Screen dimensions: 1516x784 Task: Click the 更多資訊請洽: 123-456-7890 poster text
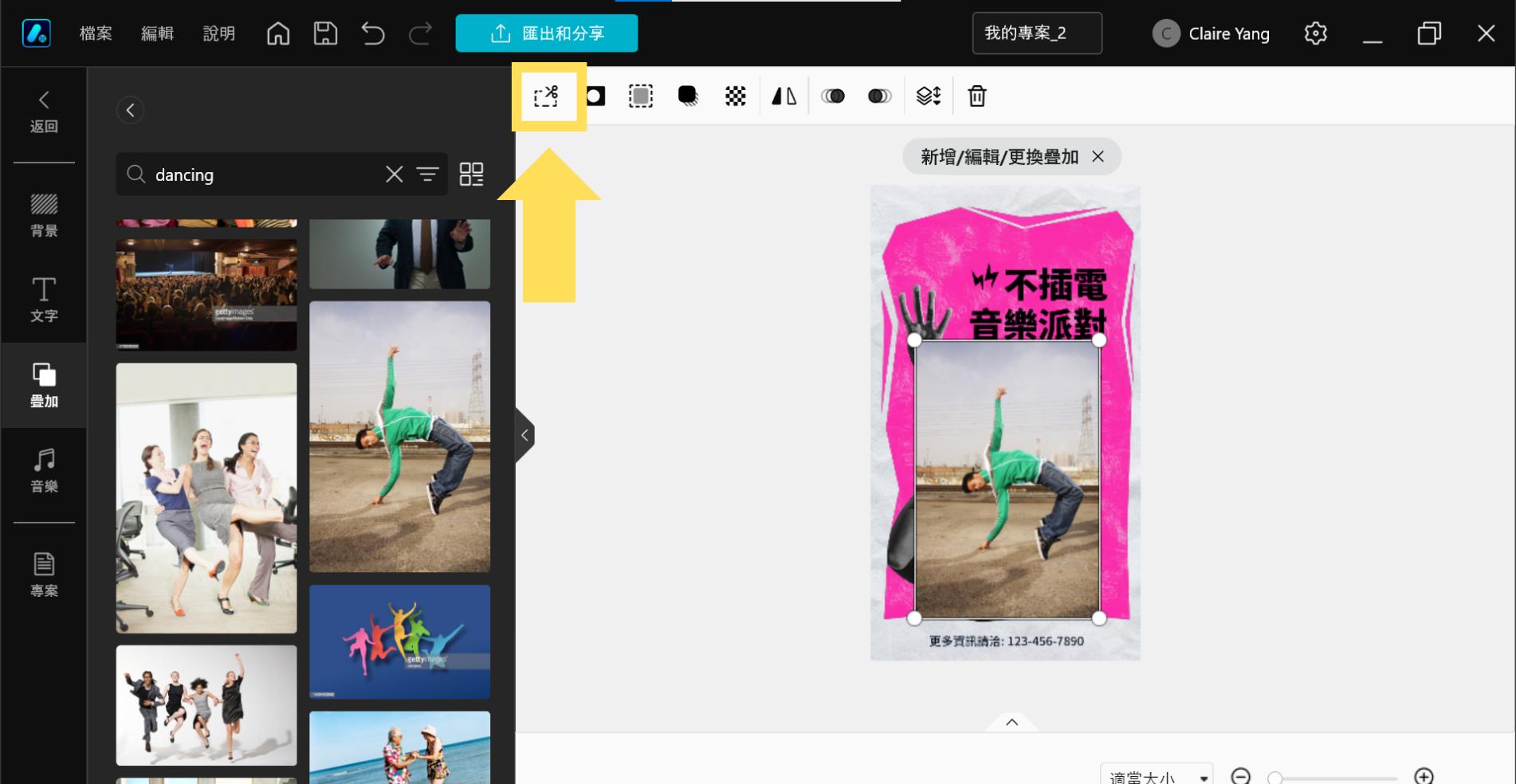(x=1006, y=641)
